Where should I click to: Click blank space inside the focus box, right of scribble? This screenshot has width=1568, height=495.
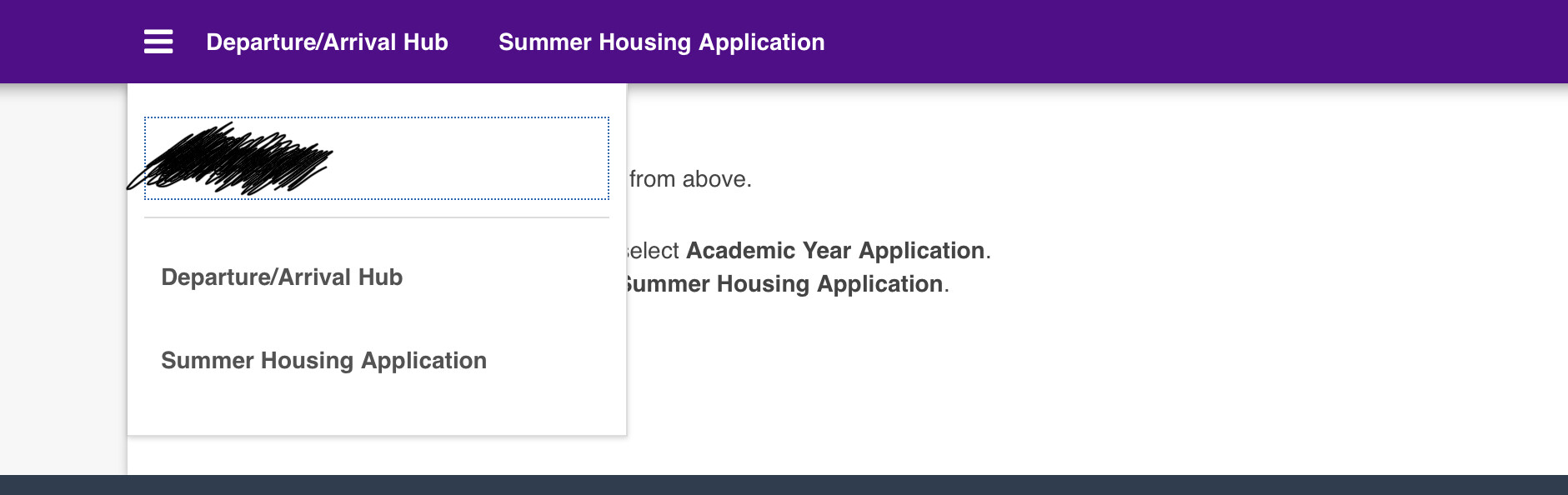471,158
